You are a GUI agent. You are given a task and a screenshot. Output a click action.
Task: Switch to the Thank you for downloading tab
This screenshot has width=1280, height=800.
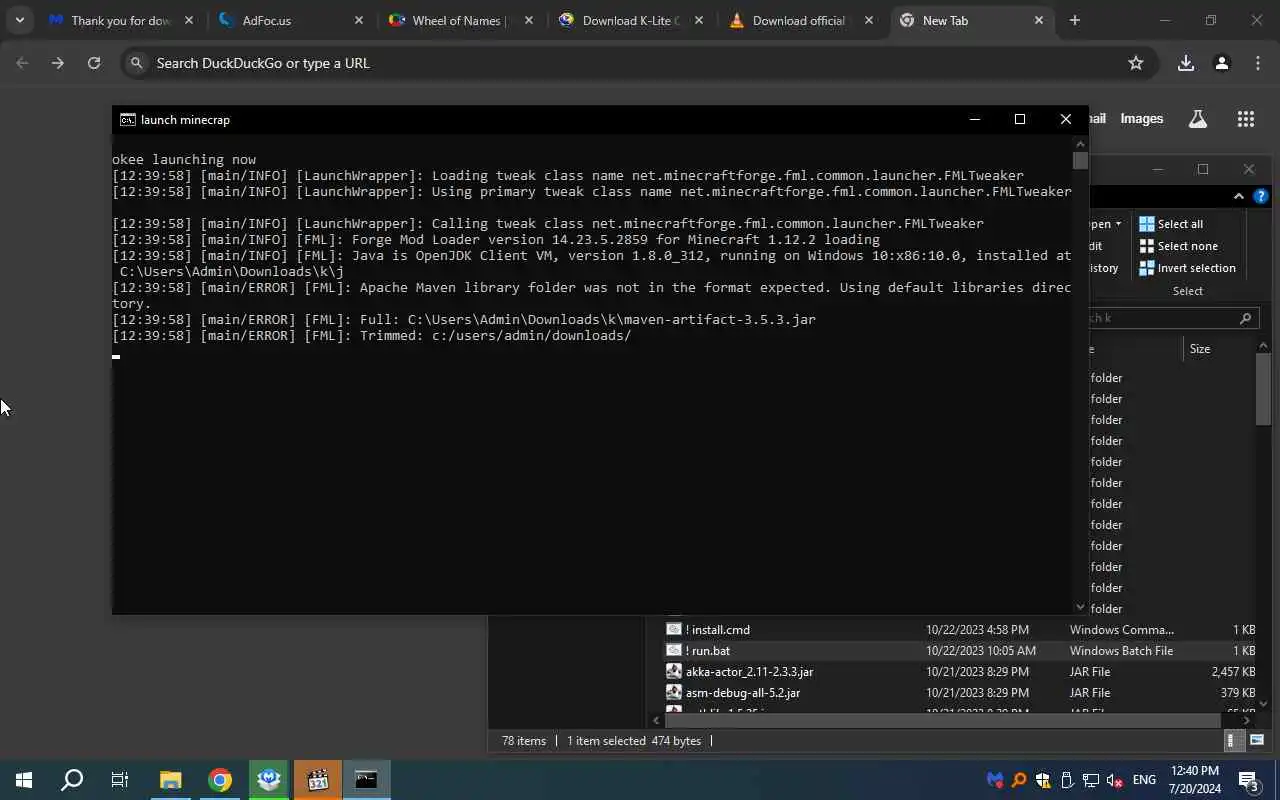pos(122,20)
